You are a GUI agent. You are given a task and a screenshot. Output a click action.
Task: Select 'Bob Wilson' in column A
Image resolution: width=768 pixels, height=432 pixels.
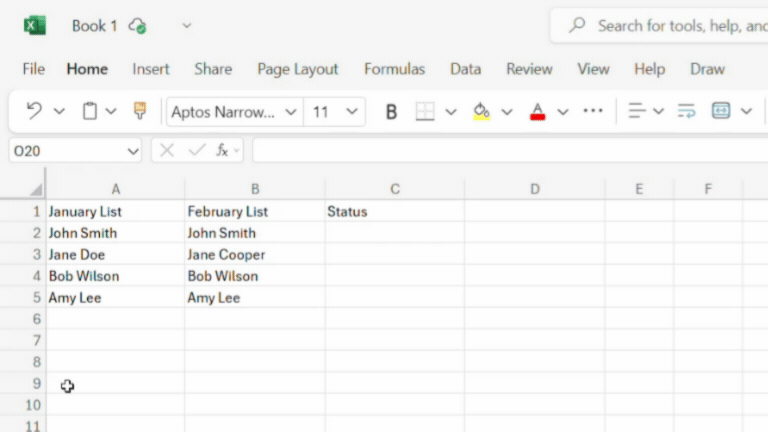(x=116, y=276)
